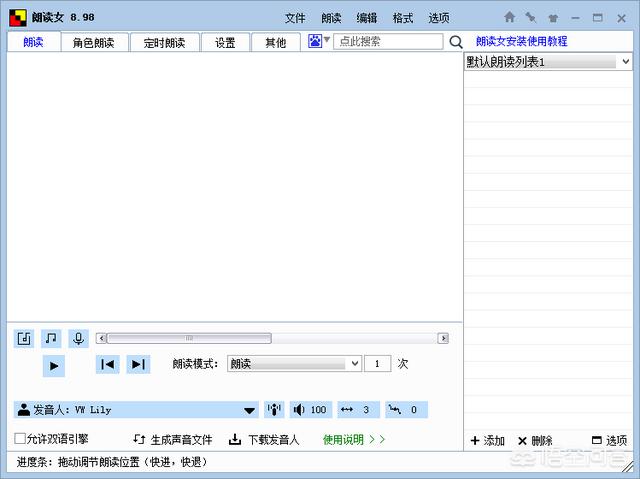Click the reading progress slider thumb
640x479 pixels.
[x=189, y=338]
